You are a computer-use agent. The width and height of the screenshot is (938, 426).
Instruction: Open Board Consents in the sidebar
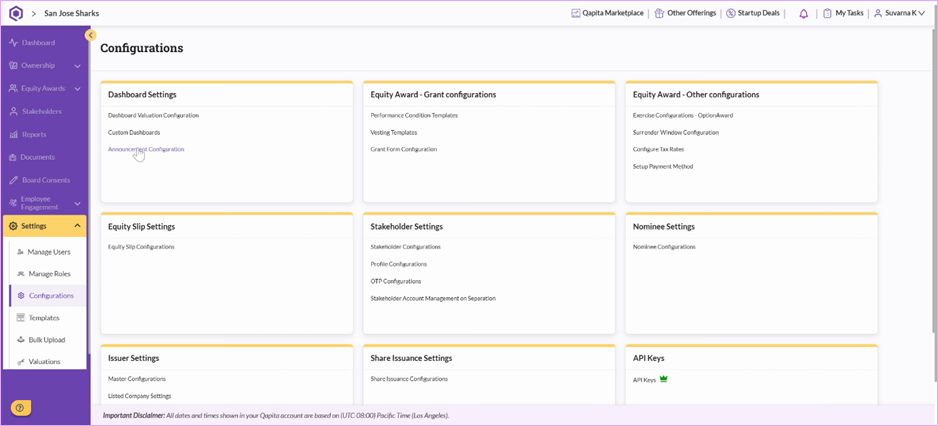point(45,180)
